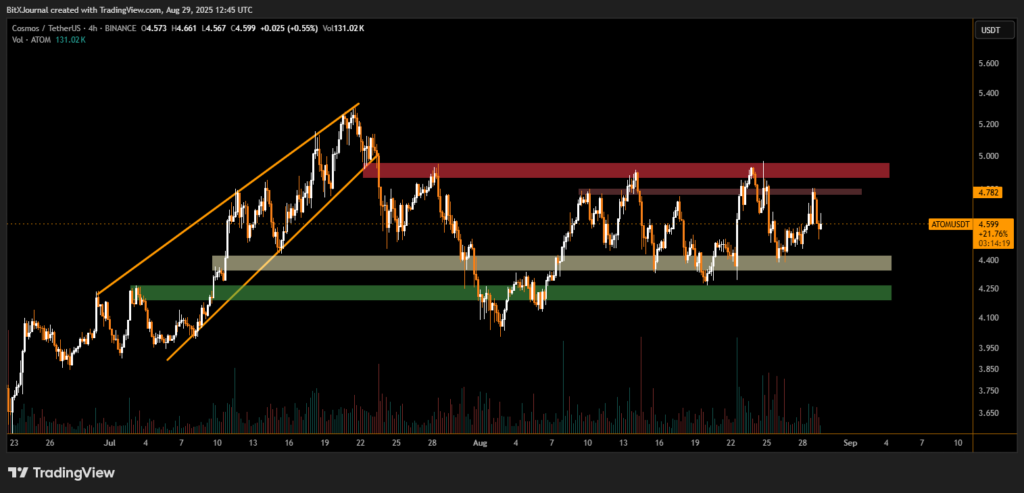Click the TradingView logo icon
The height and width of the screenshot is (493, 1024).
(x=18, y=472)
